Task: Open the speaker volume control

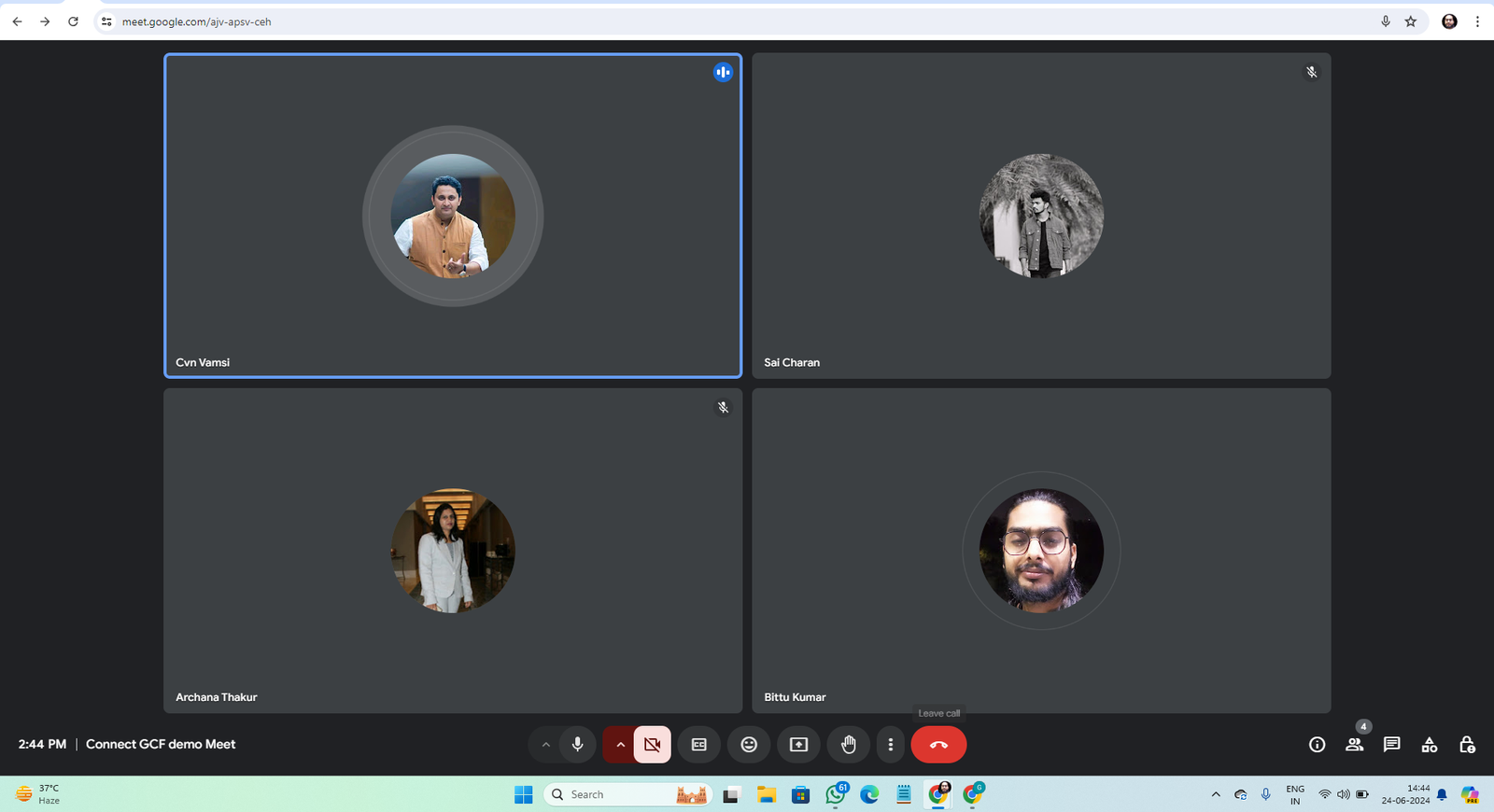Action: 1343,794
